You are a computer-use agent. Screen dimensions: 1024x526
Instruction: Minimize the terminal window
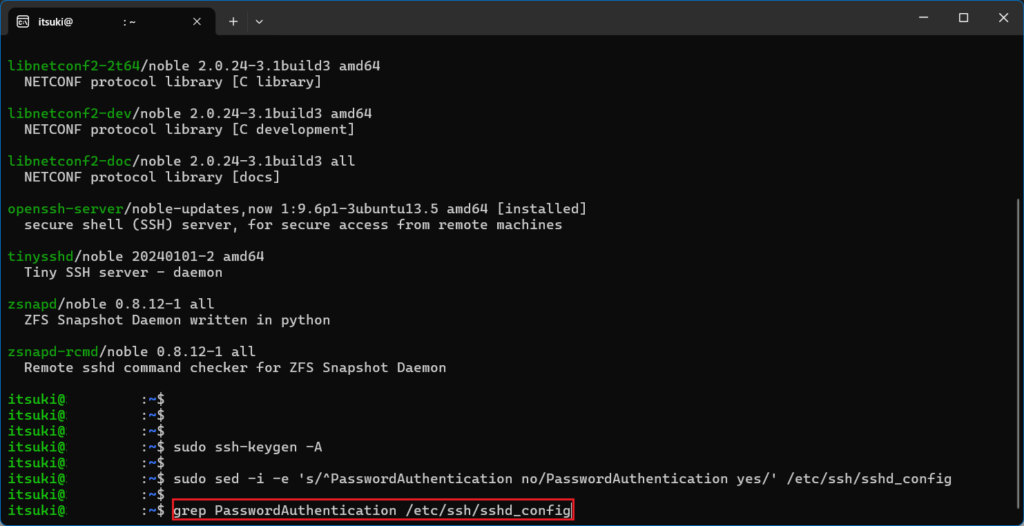[917, 18]
